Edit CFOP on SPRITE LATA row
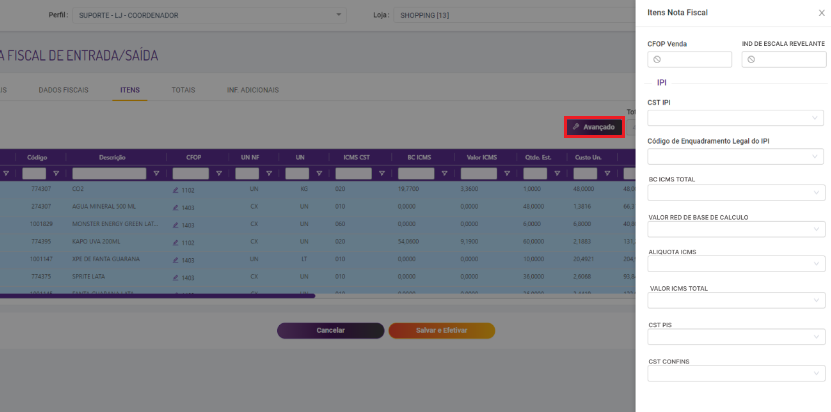This screenshot has width=831, height=412. [175, 277]
